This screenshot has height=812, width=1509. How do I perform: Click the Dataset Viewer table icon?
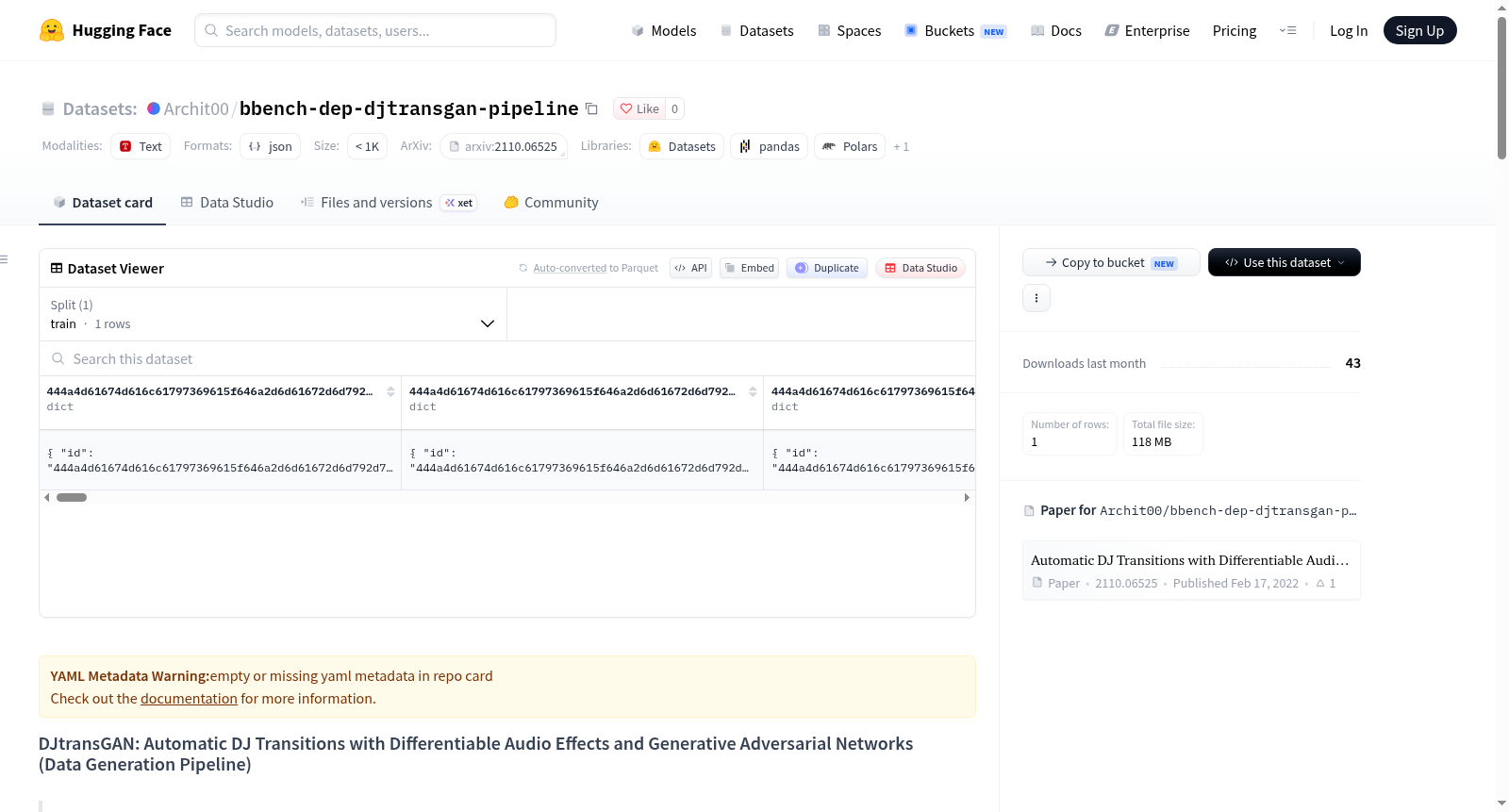pos(57,269)
